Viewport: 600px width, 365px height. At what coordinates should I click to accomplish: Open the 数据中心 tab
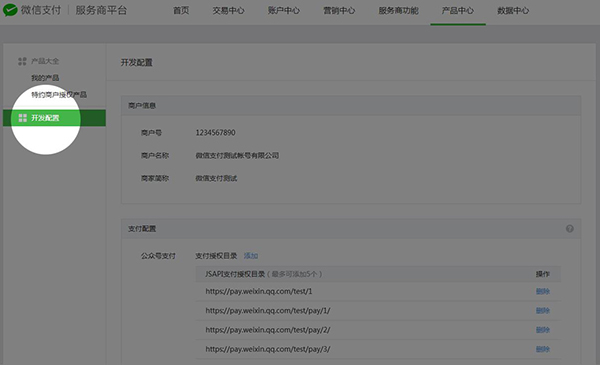(513, 11)
